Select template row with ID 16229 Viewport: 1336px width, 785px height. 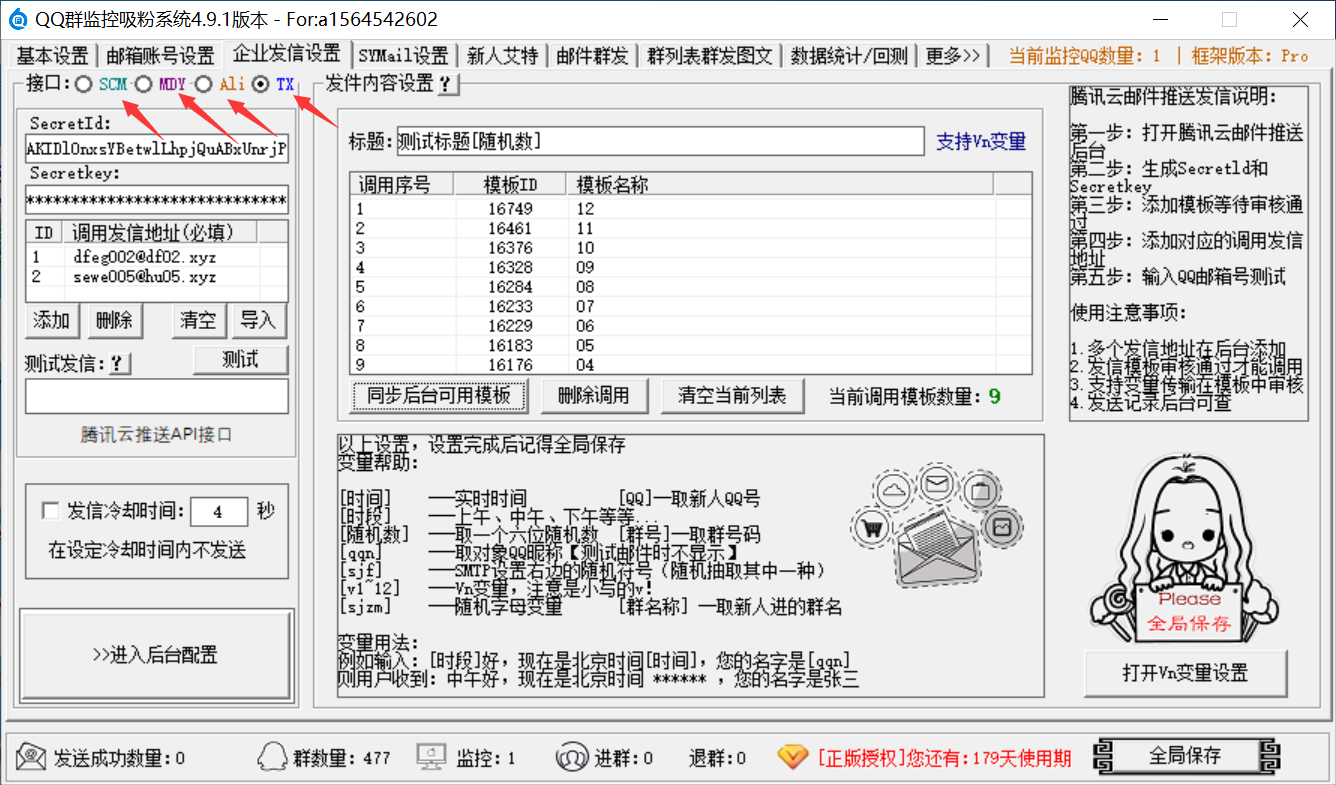[690, 326]
